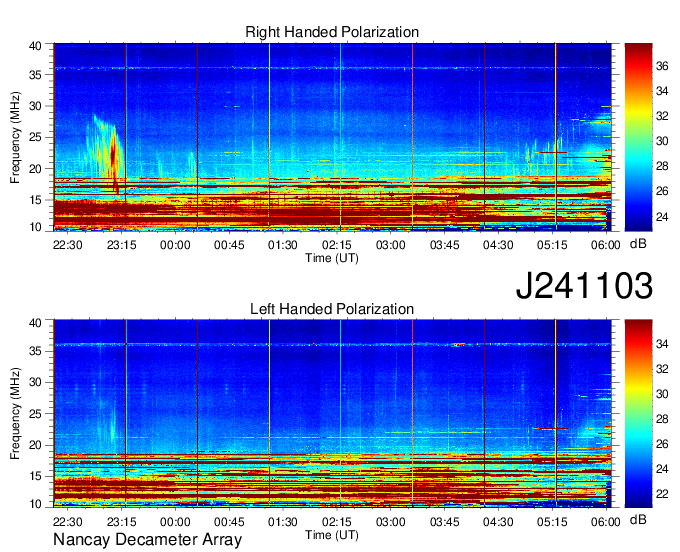
Task: Click the "35" frequency tick of Right Handed plot
Action: [x=35, y=75]
